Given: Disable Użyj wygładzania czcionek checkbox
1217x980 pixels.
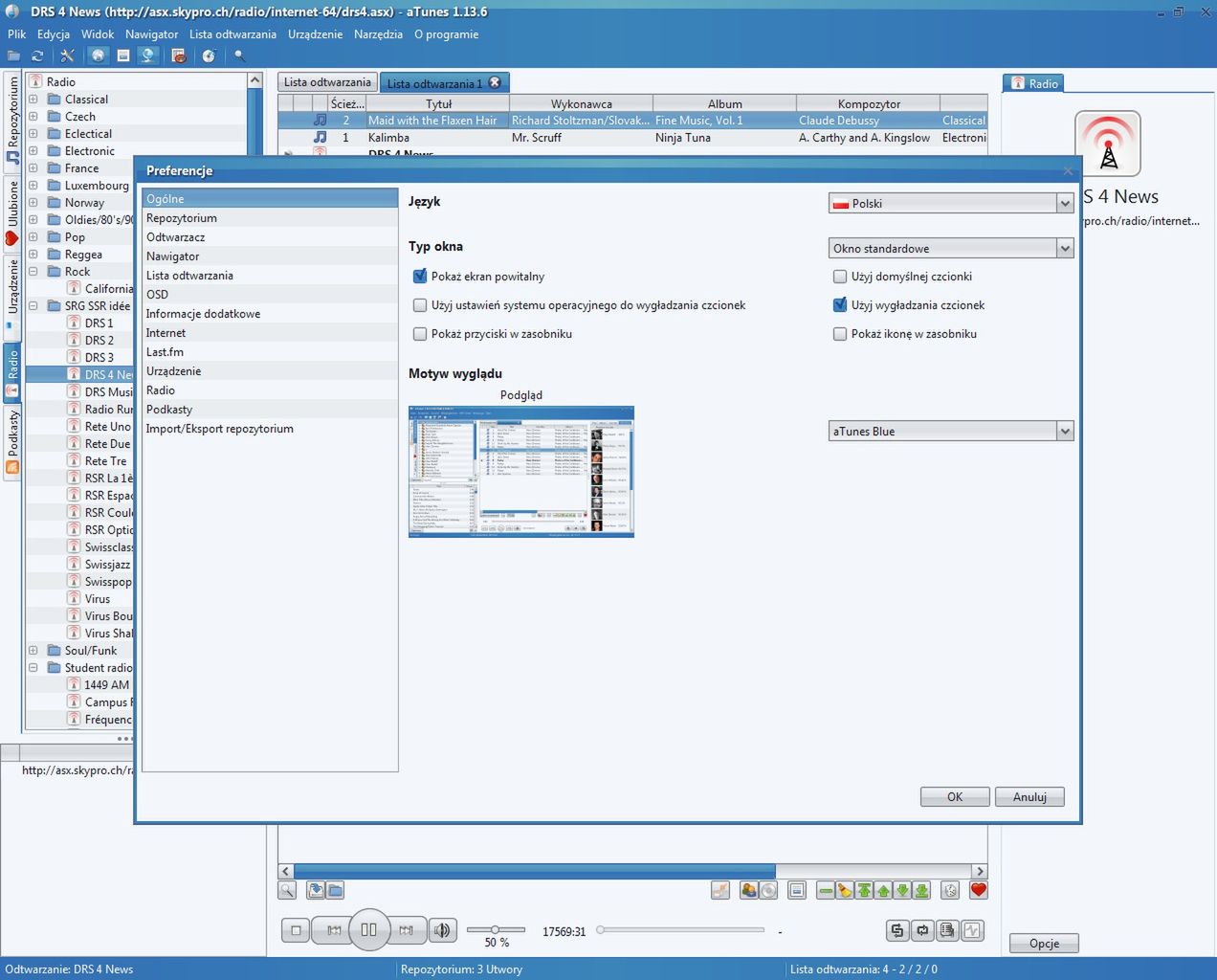Looking at the screenshot, I should pyautogui.click(x=839, y=305).
